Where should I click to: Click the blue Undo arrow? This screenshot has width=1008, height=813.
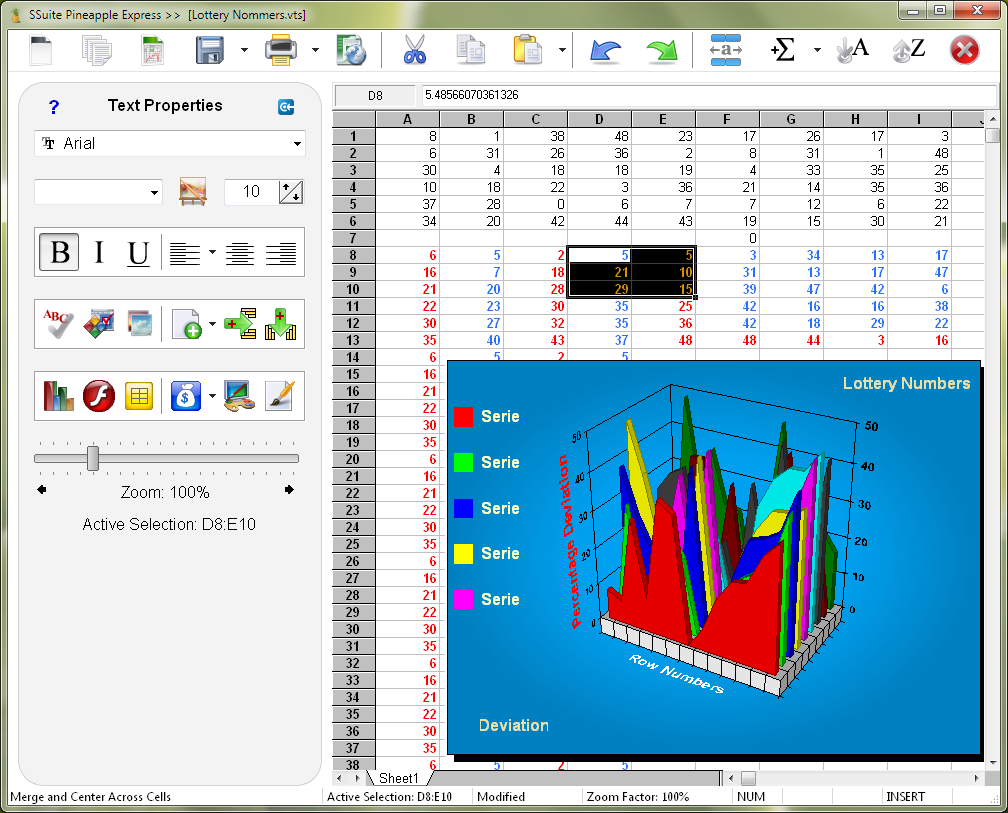pos(605,49)
